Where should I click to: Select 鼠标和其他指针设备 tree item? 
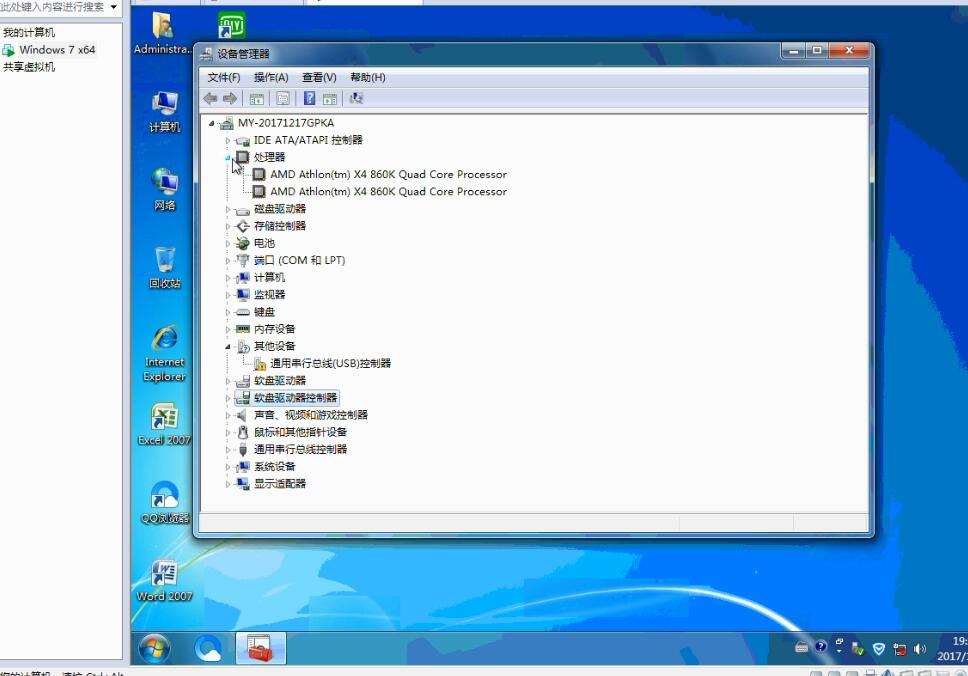coord(300,432)
